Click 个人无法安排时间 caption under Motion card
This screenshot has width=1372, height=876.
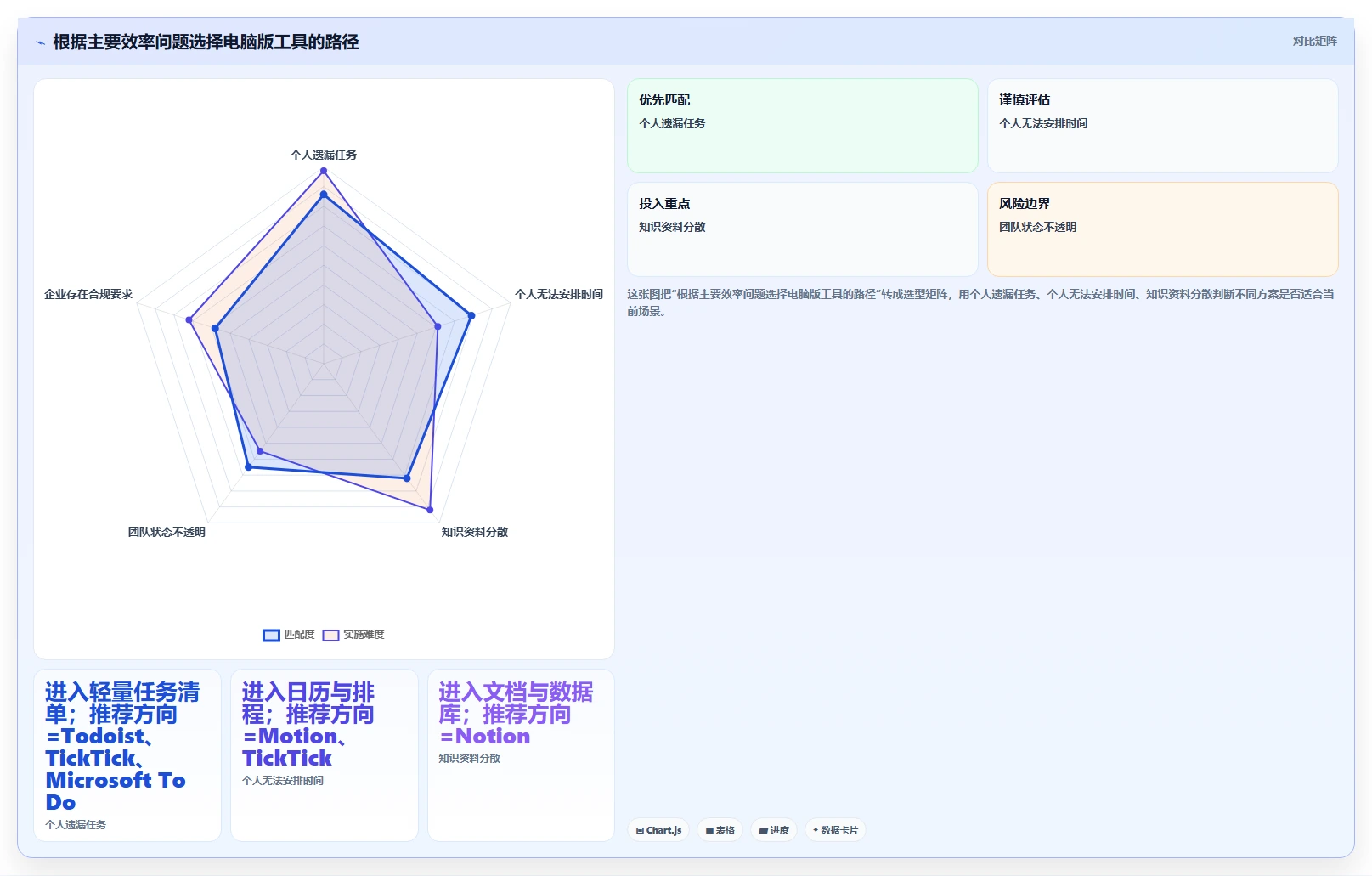(x=283, y=781)
